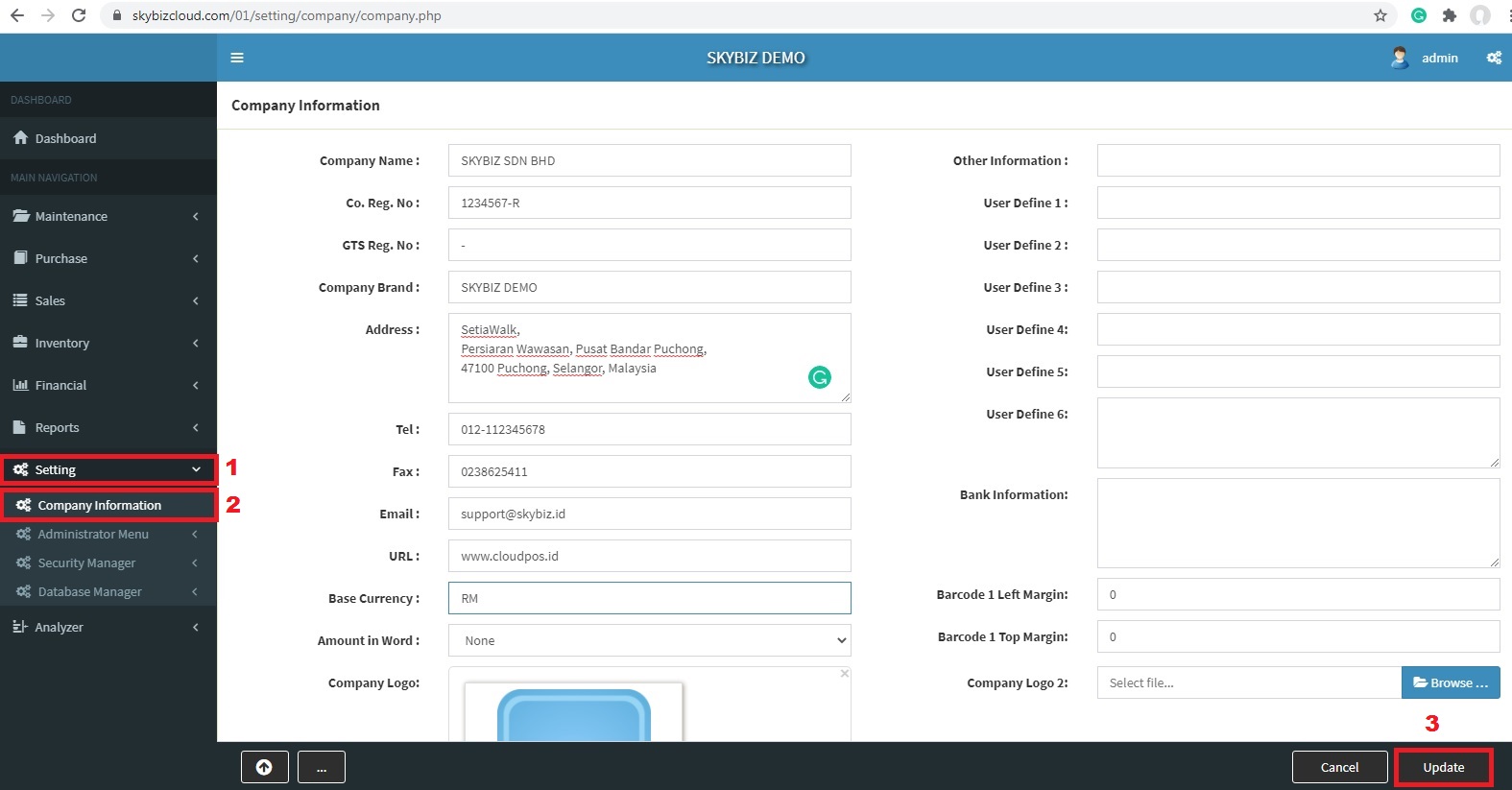The height and width of the screenshot is (790, 1512).
Task: Click the admin user avatar icon
Action: (x=1400, y=58)
